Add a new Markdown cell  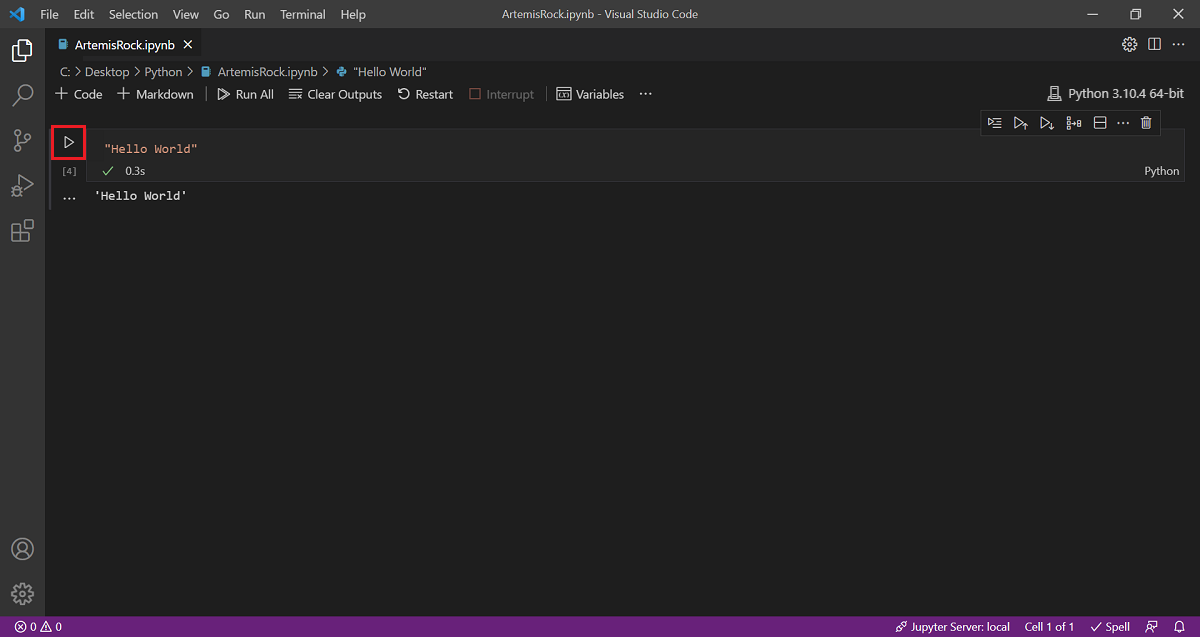155,94
